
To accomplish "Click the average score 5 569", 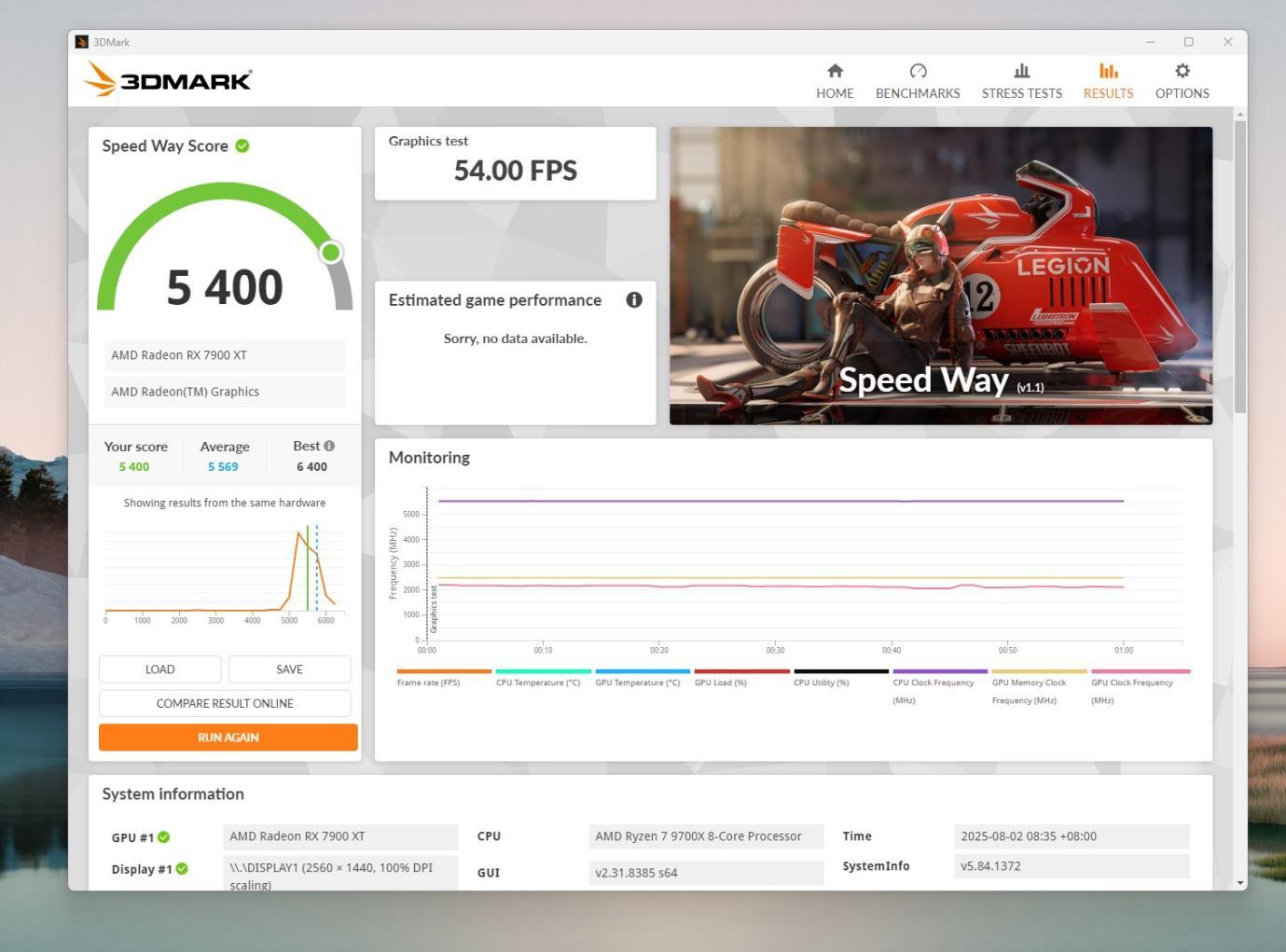I will [223, 466].
